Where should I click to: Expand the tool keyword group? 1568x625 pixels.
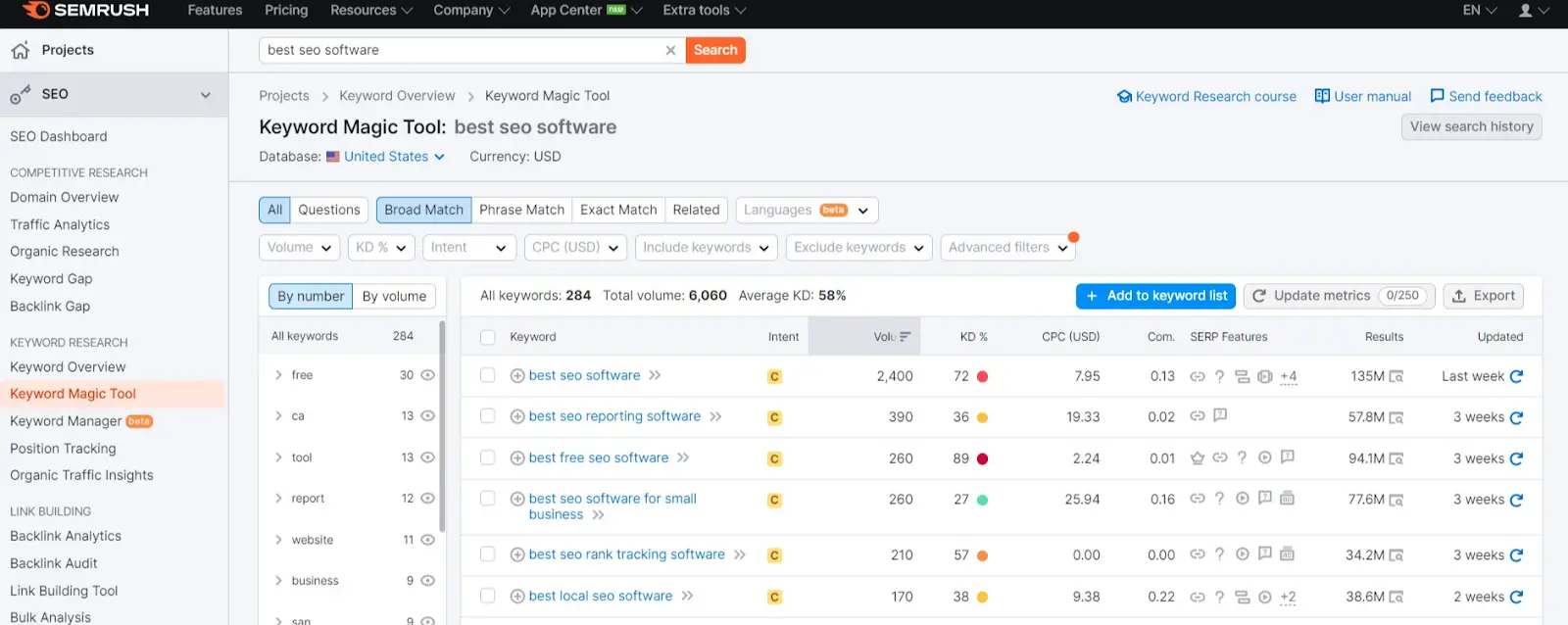[278, 457]
